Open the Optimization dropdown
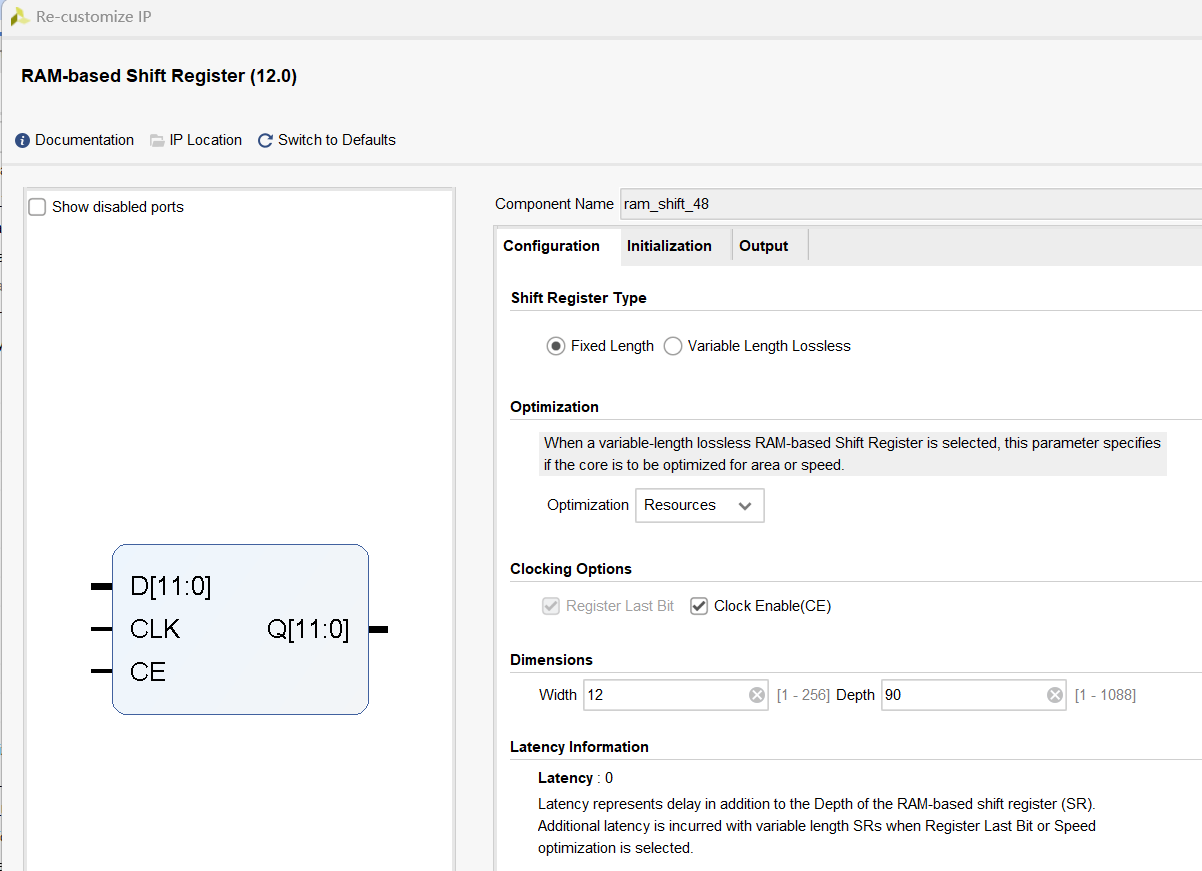The image size is (1202, 871). 746,505
